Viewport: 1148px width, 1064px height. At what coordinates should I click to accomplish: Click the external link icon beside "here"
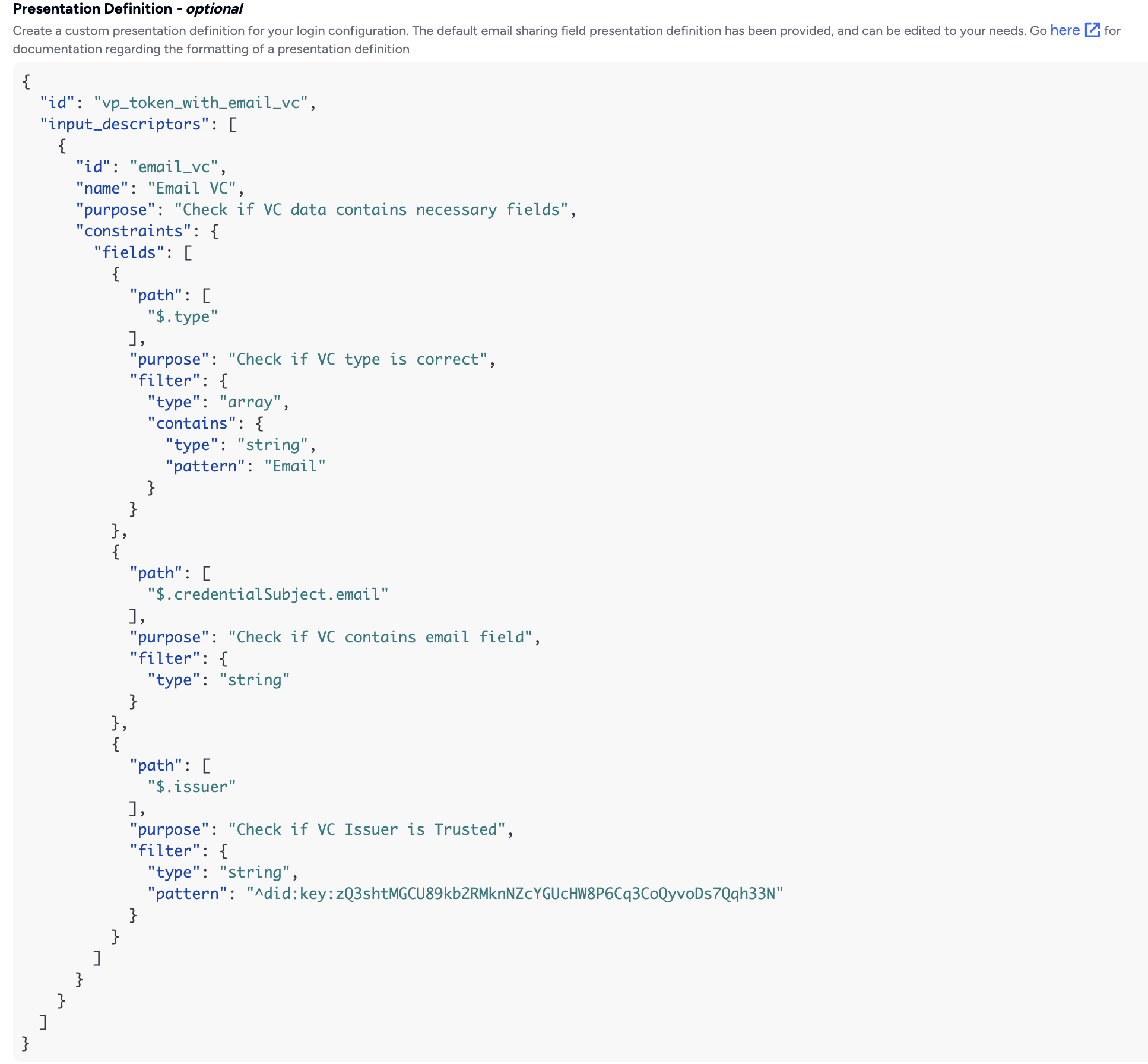click(1092, 30)
